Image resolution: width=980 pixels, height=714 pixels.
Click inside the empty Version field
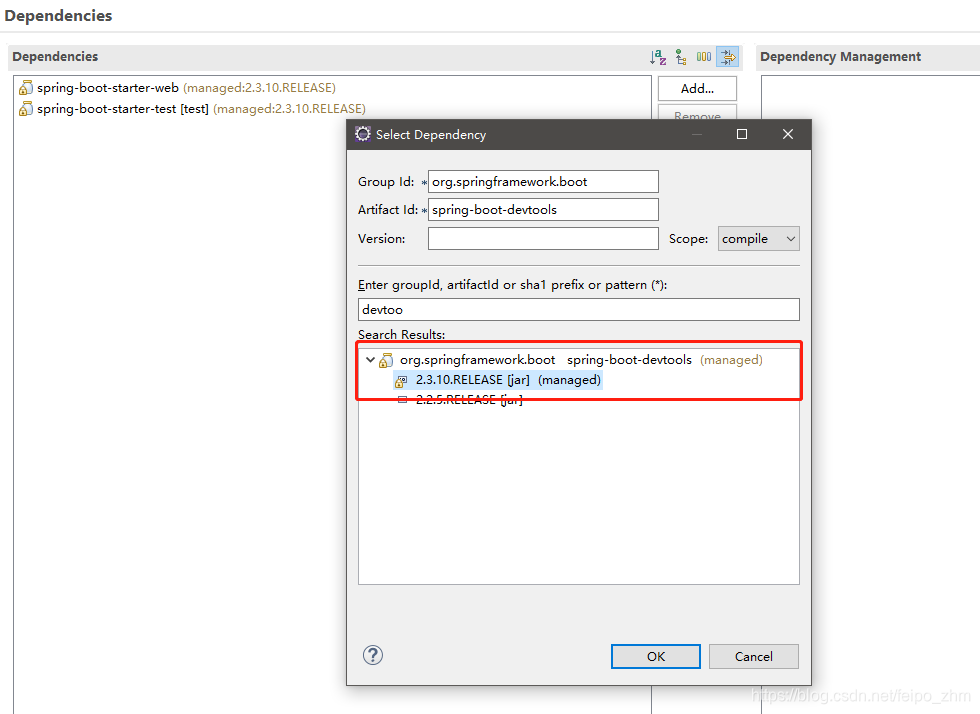click(x=543, y=238)
